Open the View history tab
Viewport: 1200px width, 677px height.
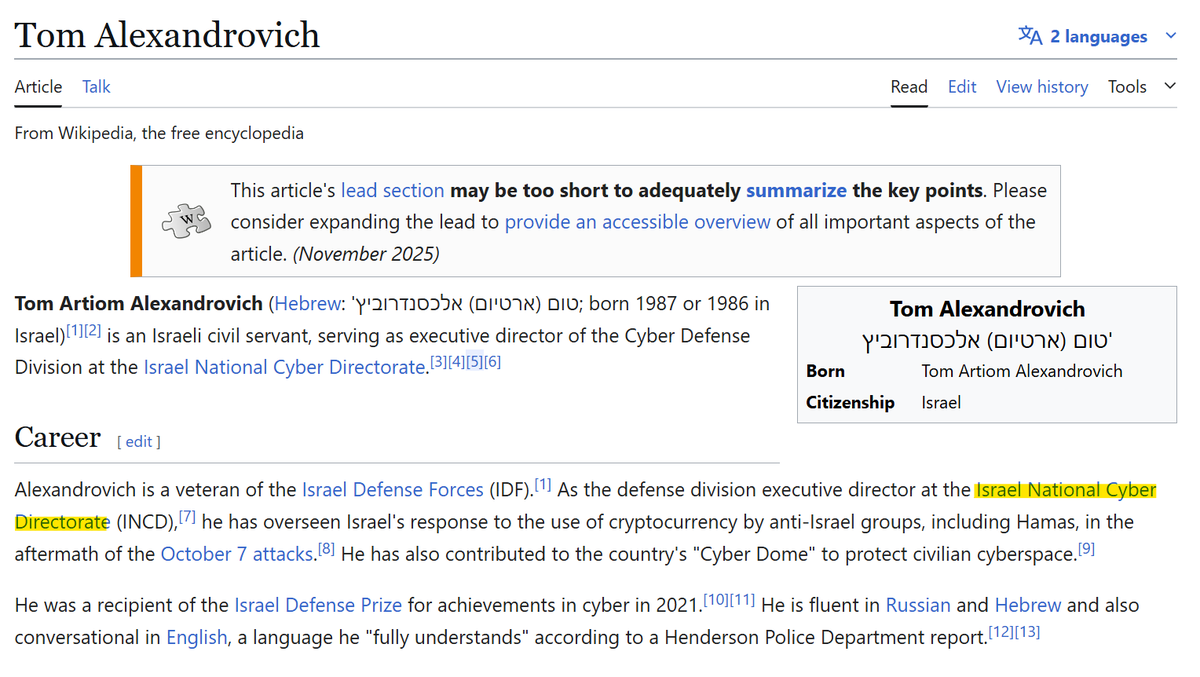pos(1041,87)
